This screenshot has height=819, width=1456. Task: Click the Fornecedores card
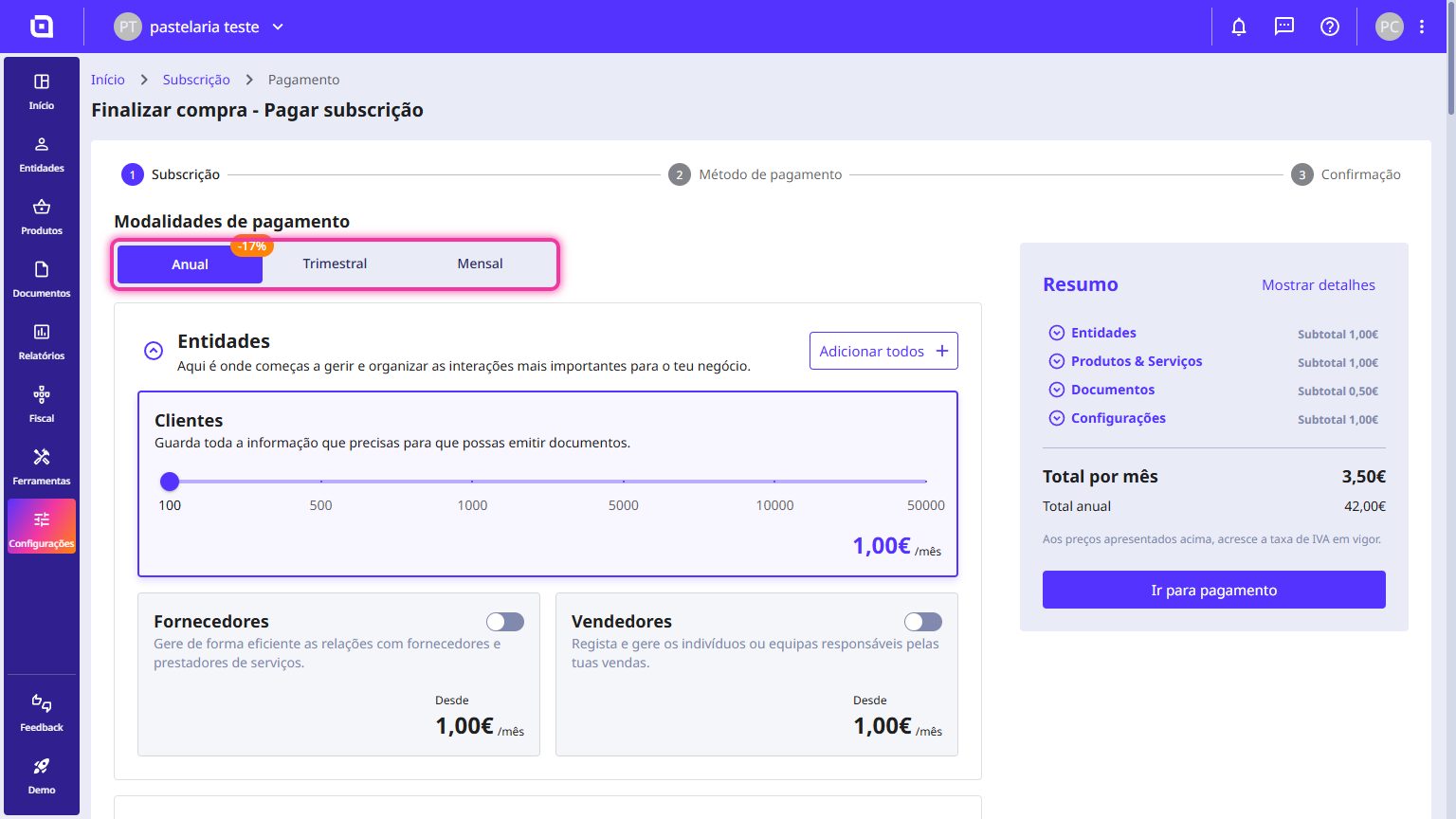(x=338, y=674)
